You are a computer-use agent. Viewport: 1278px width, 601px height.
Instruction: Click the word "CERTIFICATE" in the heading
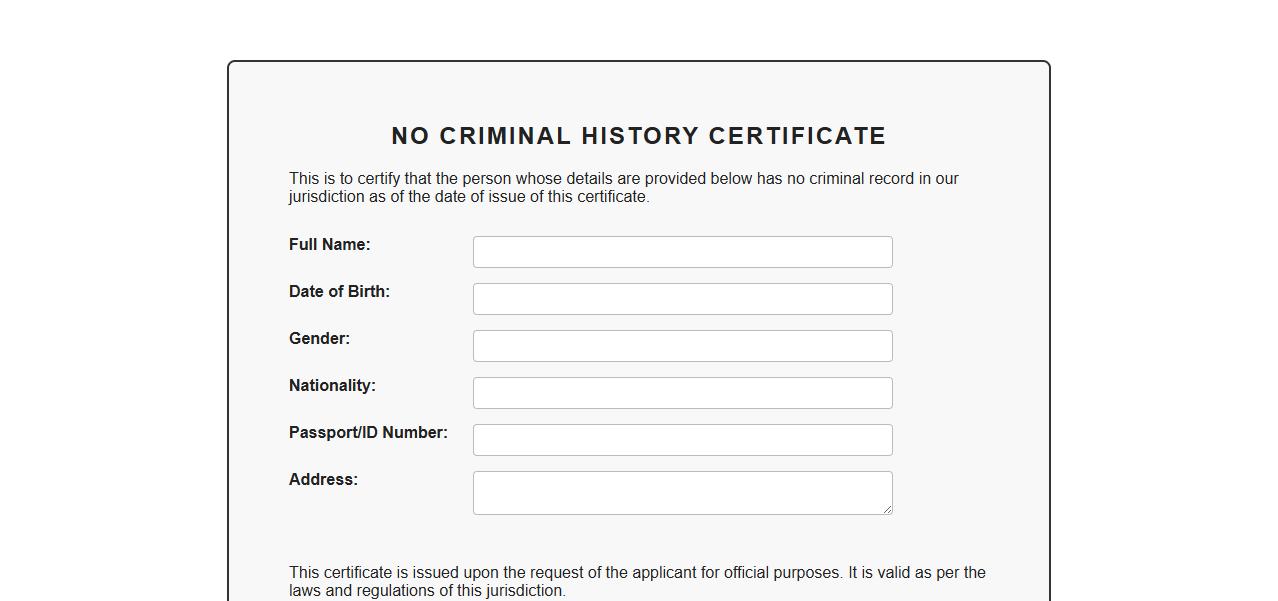click(x=798, y=136)
